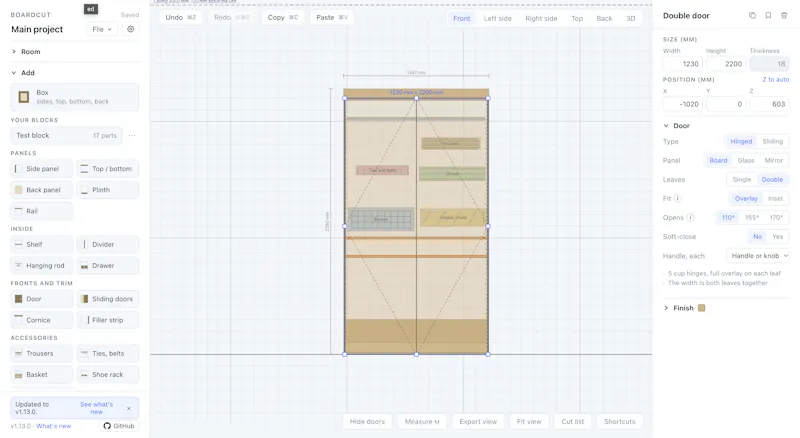Click Z to auto link
Image resolution: width=800 pixels, height=438 pixels.
tap(776, 80)
